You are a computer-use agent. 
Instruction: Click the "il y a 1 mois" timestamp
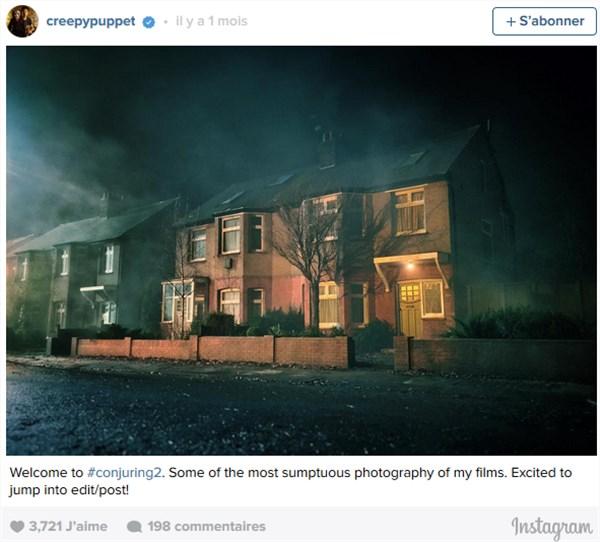[212, 21]
